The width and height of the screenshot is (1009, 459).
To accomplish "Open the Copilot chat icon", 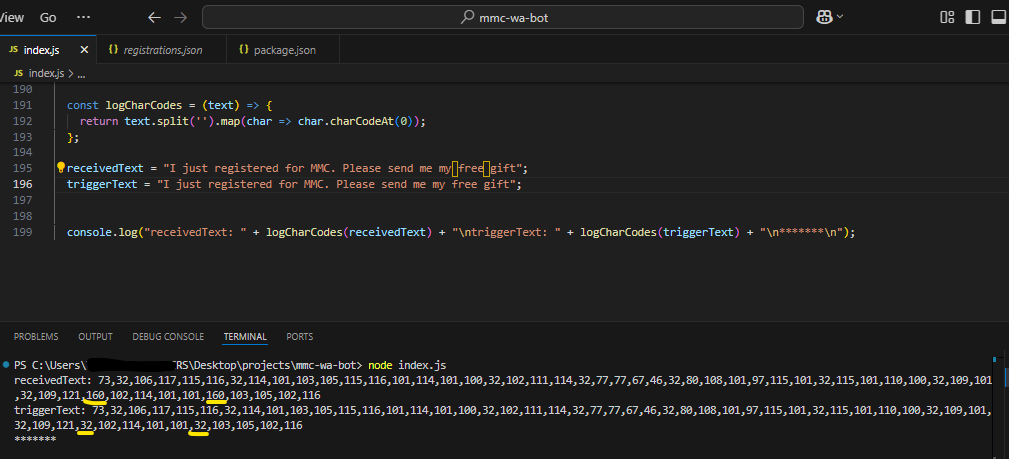I will pyautogui.click(x=824, y=17).
